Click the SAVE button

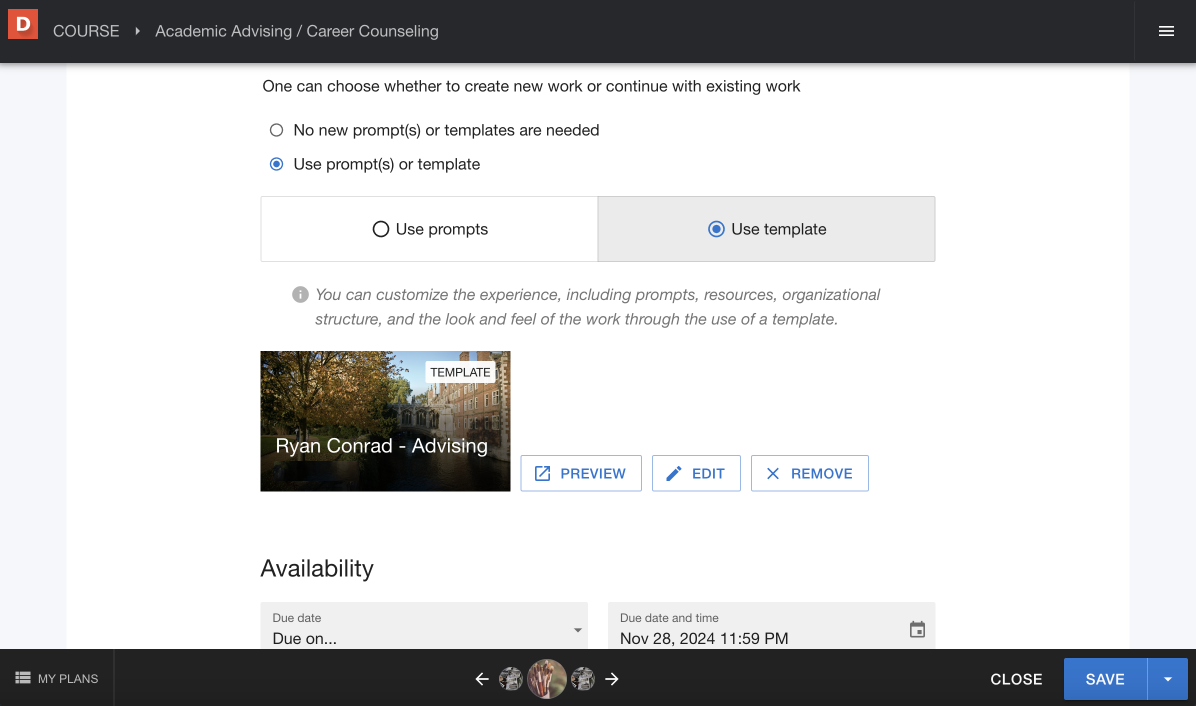1105,679
